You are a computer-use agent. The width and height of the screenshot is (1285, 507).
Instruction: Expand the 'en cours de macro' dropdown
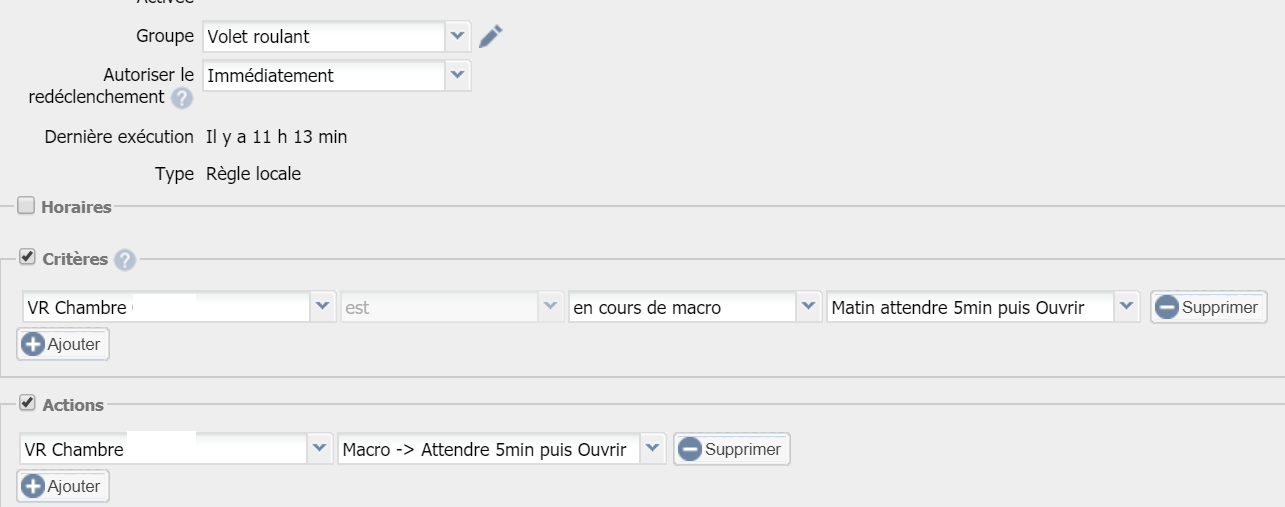click(x=808, y=308)
